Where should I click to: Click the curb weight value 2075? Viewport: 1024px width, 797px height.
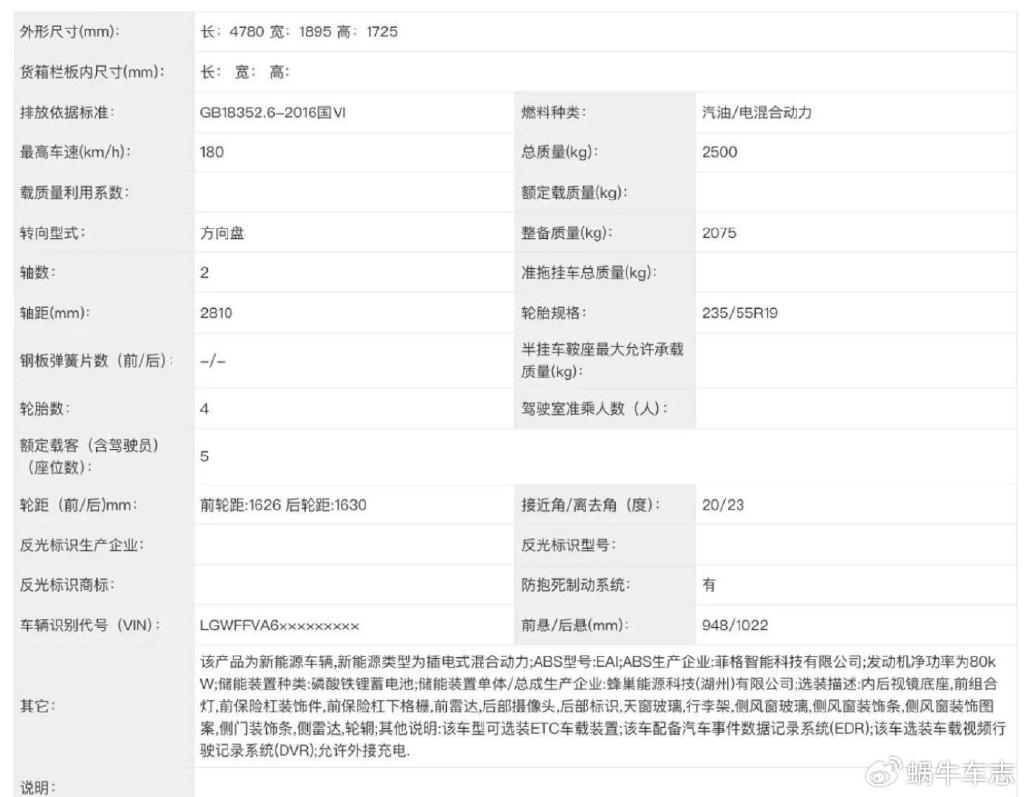click(x=719, y=233)
